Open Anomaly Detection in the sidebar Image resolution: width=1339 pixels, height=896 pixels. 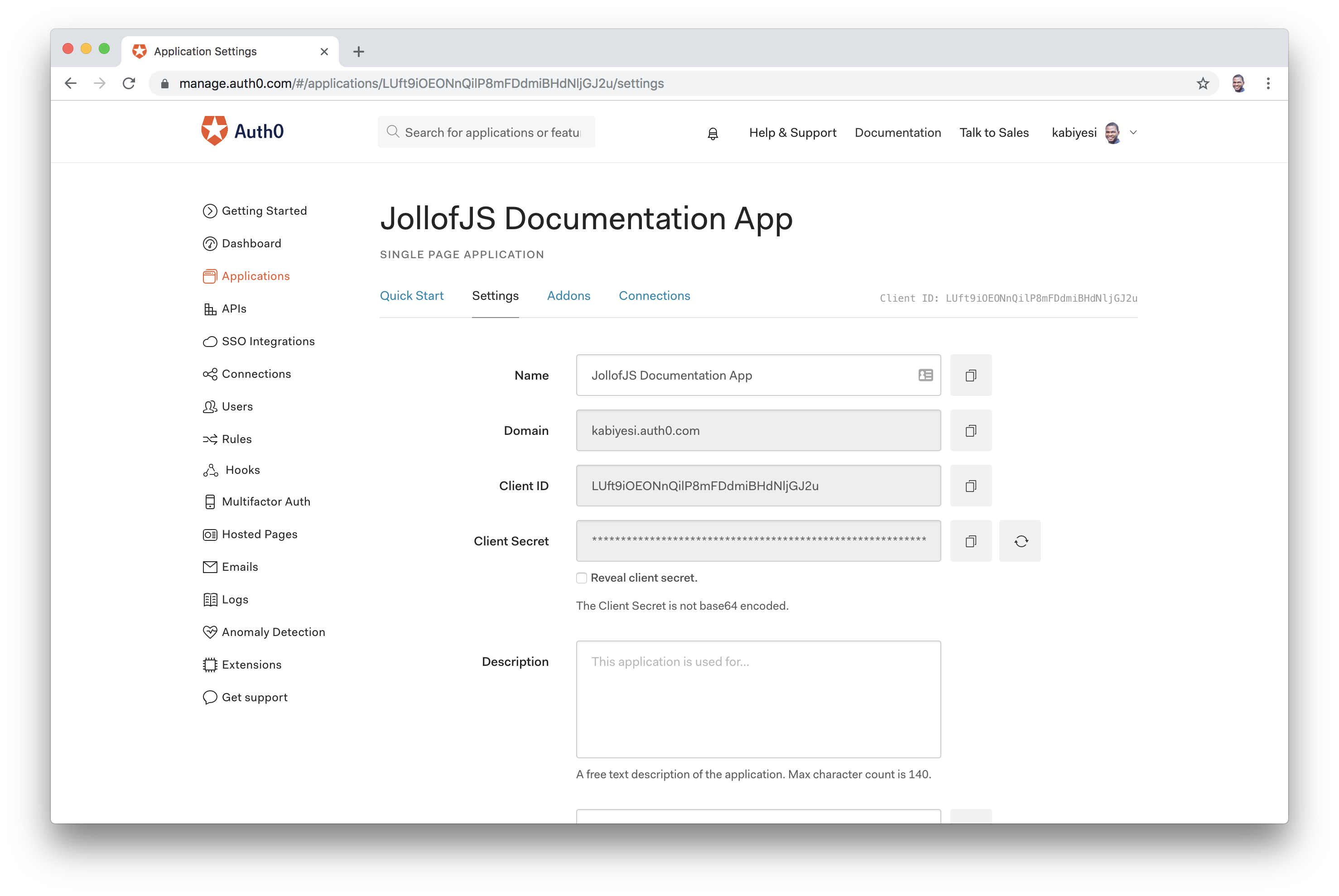point(273,632)
